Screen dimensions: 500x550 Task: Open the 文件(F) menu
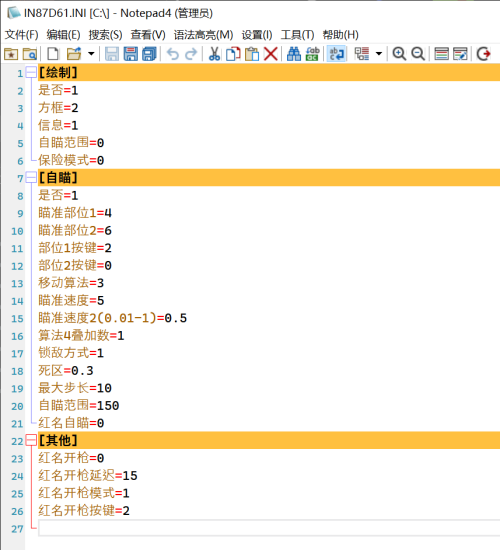pos(21,35)
